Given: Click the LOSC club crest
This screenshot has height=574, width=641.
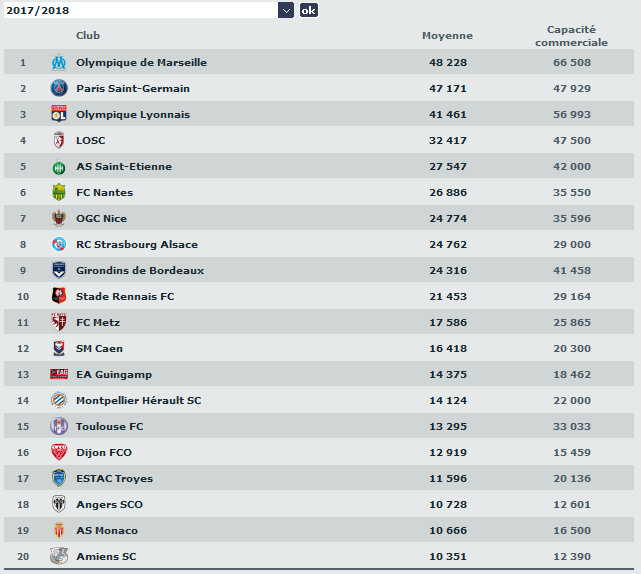Looking at the screenshot, I should click(x=59, y=140).
